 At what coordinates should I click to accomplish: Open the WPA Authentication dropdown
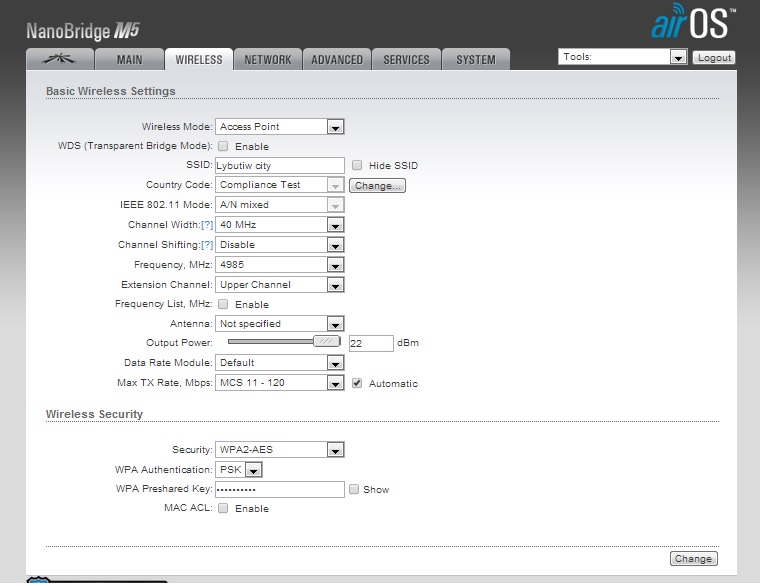tap(239, 469)
